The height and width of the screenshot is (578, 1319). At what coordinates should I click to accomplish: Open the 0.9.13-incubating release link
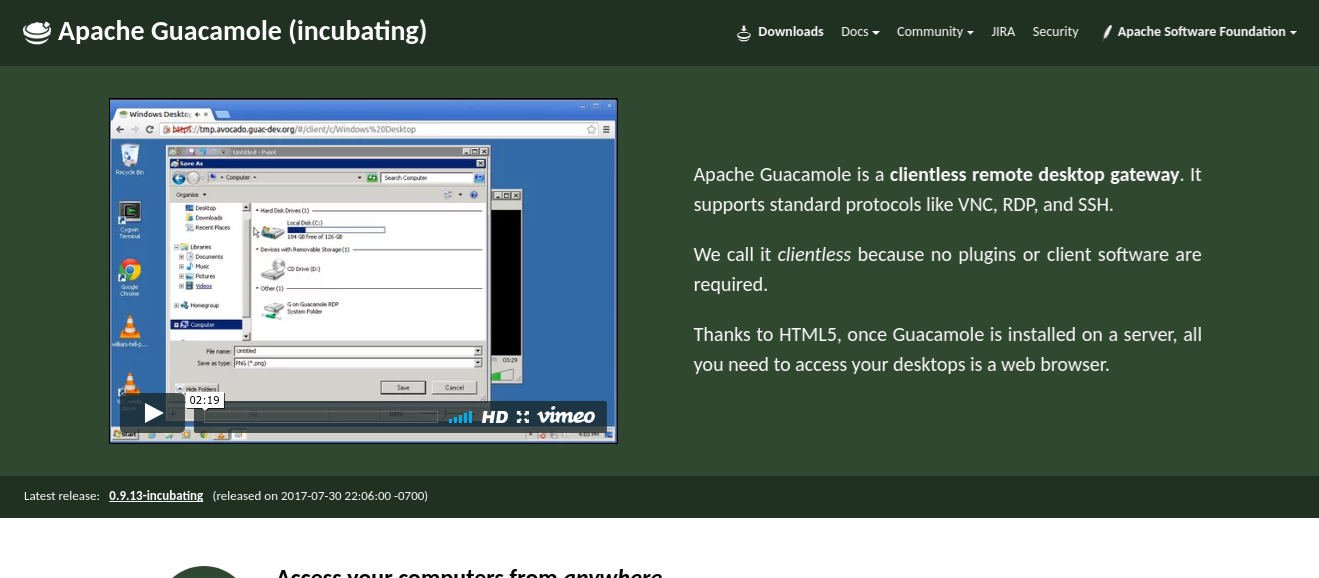click(x=156, y=496)
